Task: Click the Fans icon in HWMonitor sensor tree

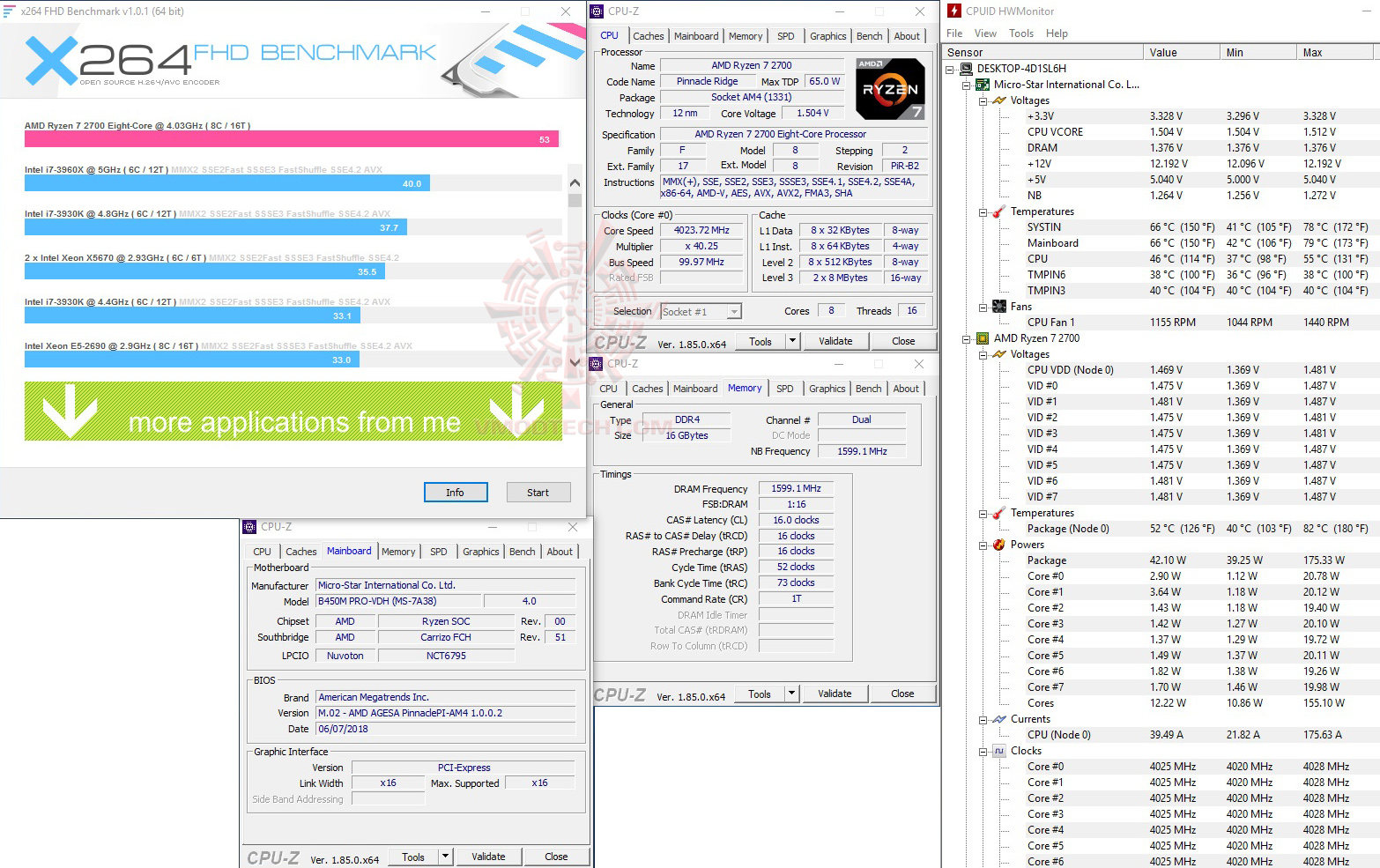Action: 998,306
